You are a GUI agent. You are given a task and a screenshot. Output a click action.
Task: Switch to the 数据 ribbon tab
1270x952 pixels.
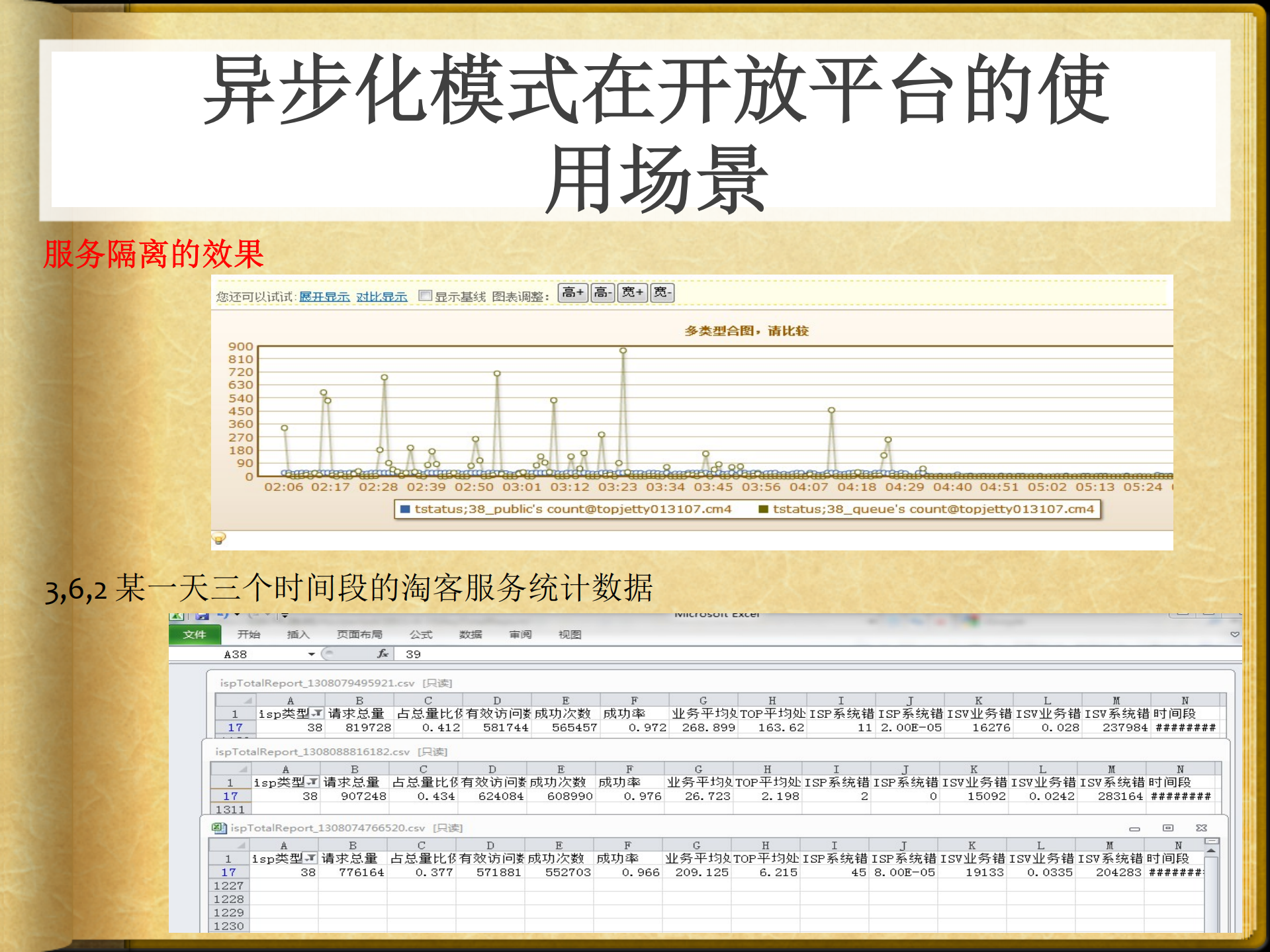click(x=469, y=634)
